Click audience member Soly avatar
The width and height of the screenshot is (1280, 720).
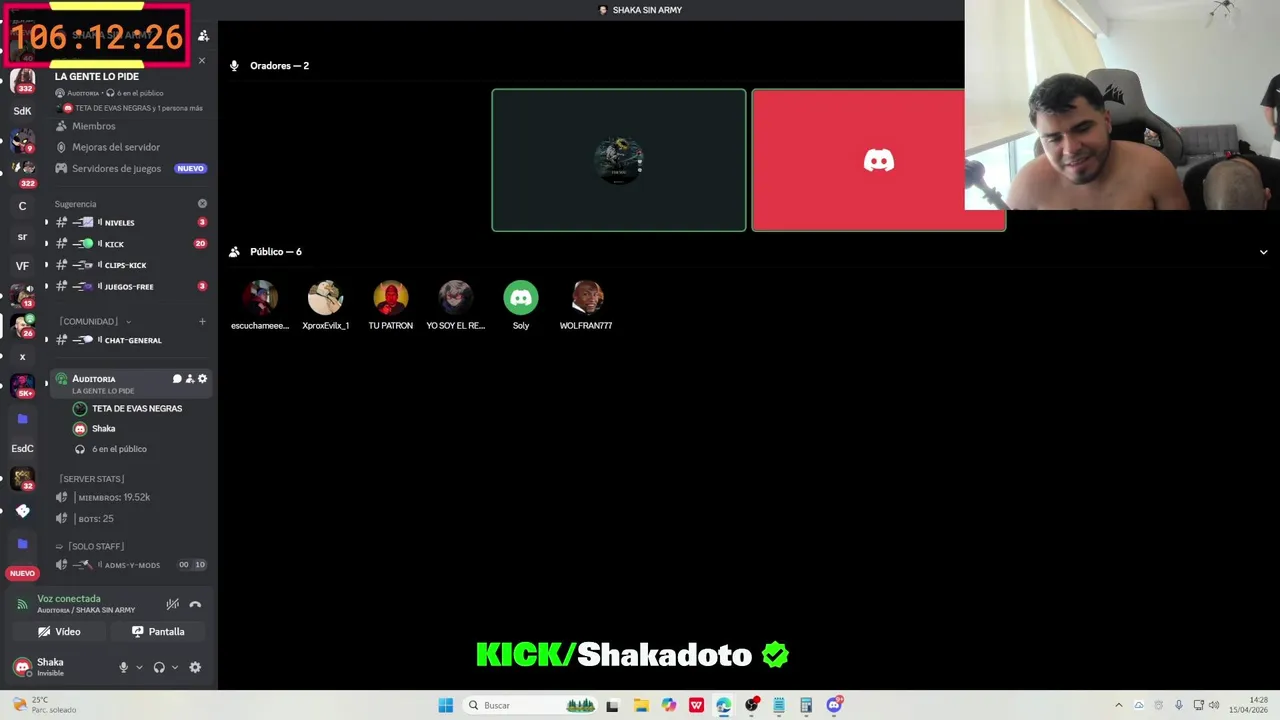[520, 298]
